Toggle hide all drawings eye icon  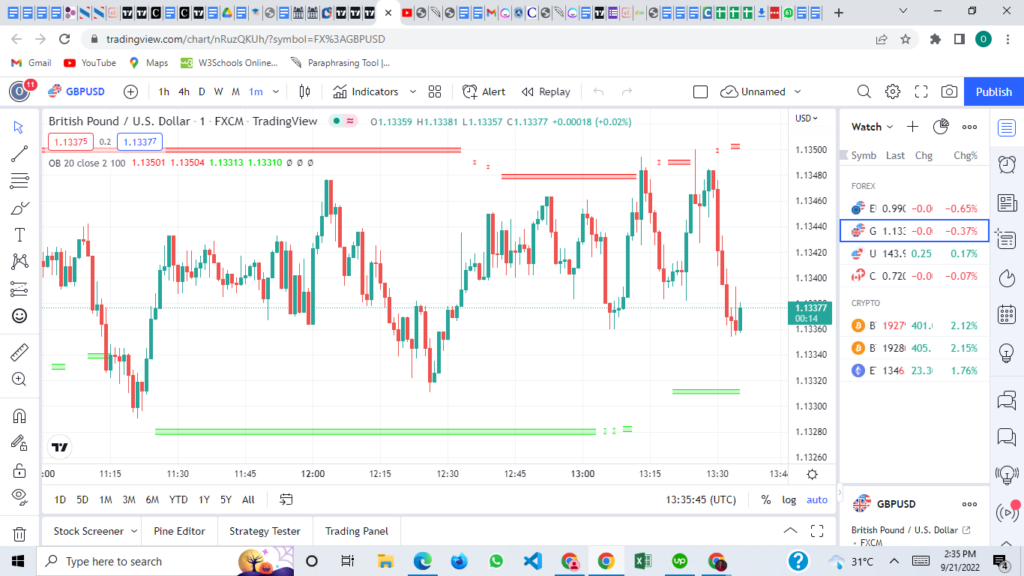(x=19, y=497)
